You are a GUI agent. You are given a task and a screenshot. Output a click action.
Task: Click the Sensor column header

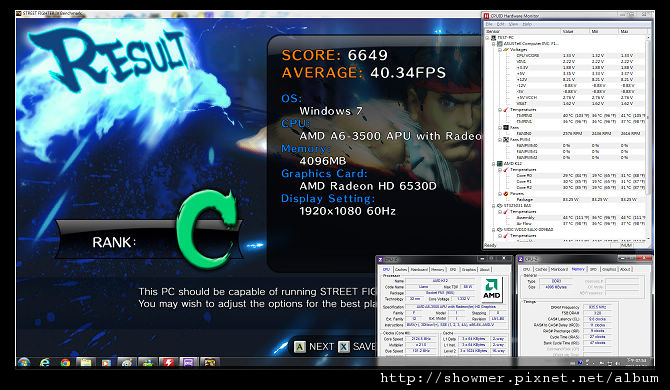[x=522, y=32]
